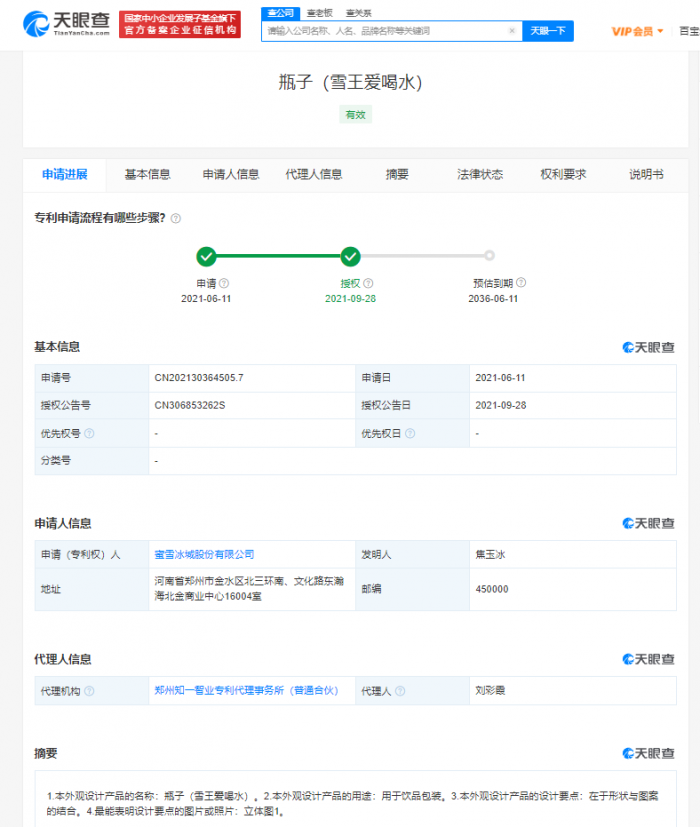700x827 pixels.
Task: Click the red official credit agency banner
Action: pos(180,24)
